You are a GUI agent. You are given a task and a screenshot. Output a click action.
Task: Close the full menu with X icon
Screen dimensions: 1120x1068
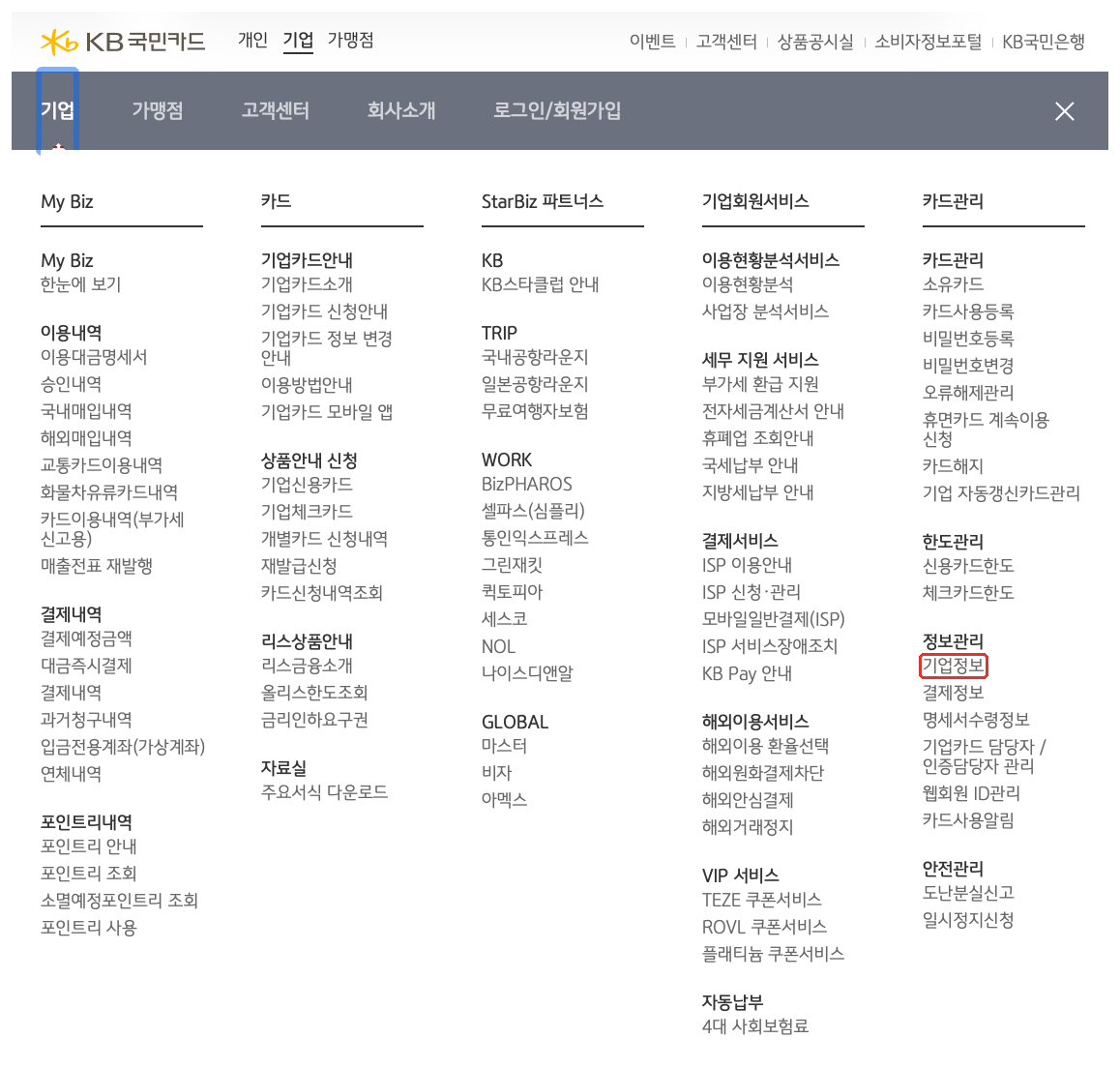pos(1064,111)
